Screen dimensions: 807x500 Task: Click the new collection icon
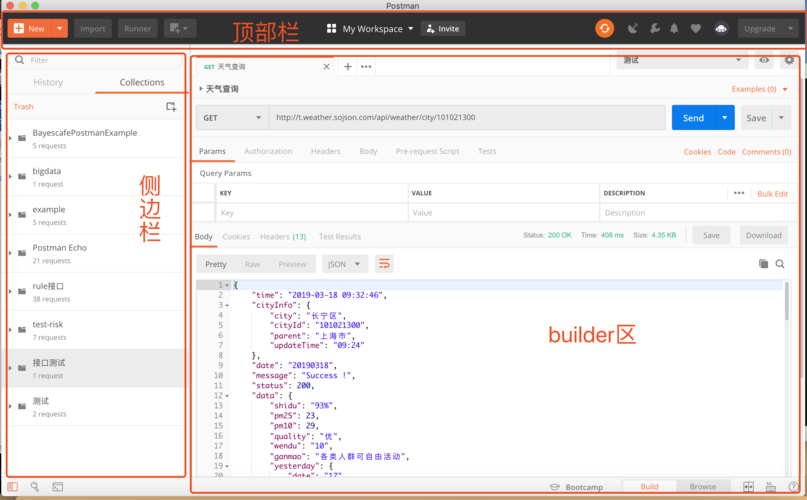[171, 106]
